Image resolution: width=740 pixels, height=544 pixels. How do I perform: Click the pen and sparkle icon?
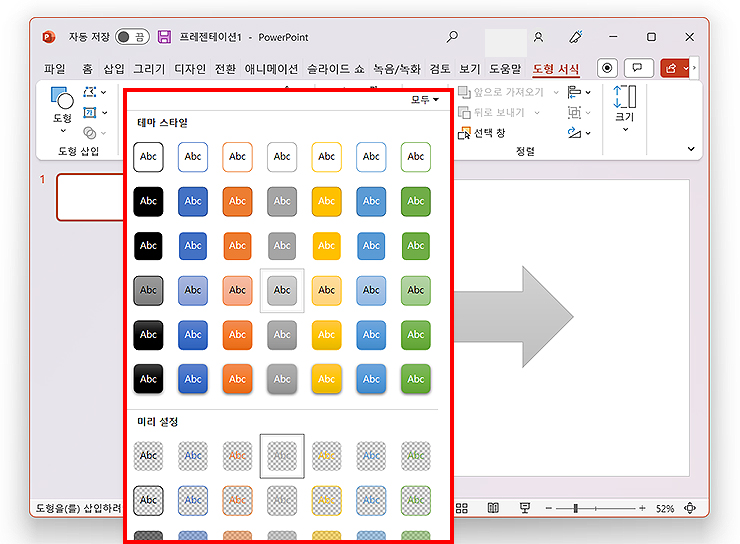click(576, 37)
